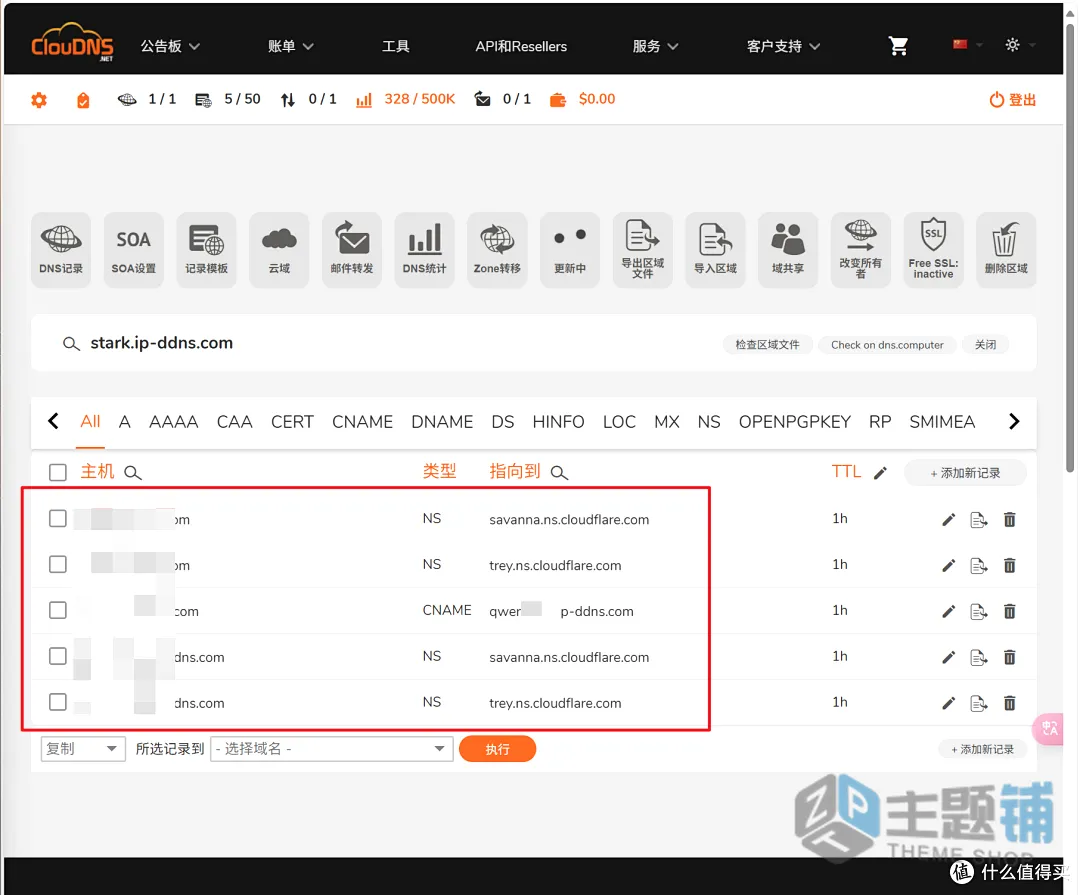Edit the savanna NS record in first row
The image size is (1080, 895).
tap(948, 519)
